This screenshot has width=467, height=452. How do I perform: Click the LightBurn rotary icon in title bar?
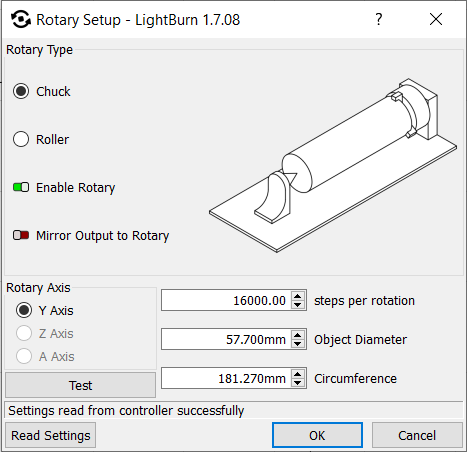(x=21, y=19)
